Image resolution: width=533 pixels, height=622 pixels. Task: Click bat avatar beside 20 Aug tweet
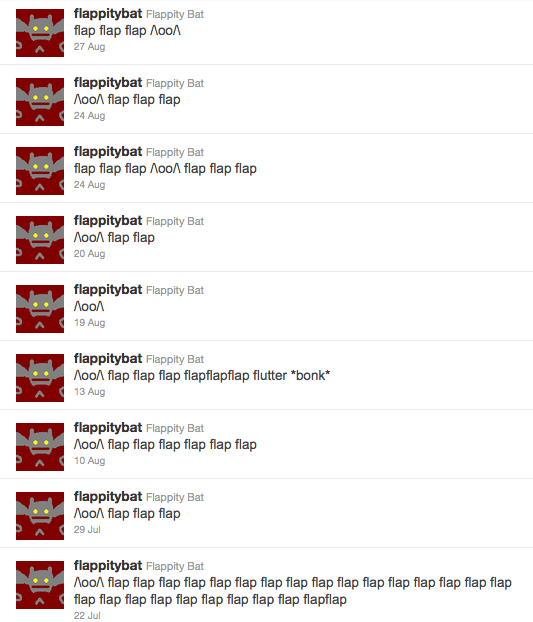pyautogui.click(x=40, y=240)
